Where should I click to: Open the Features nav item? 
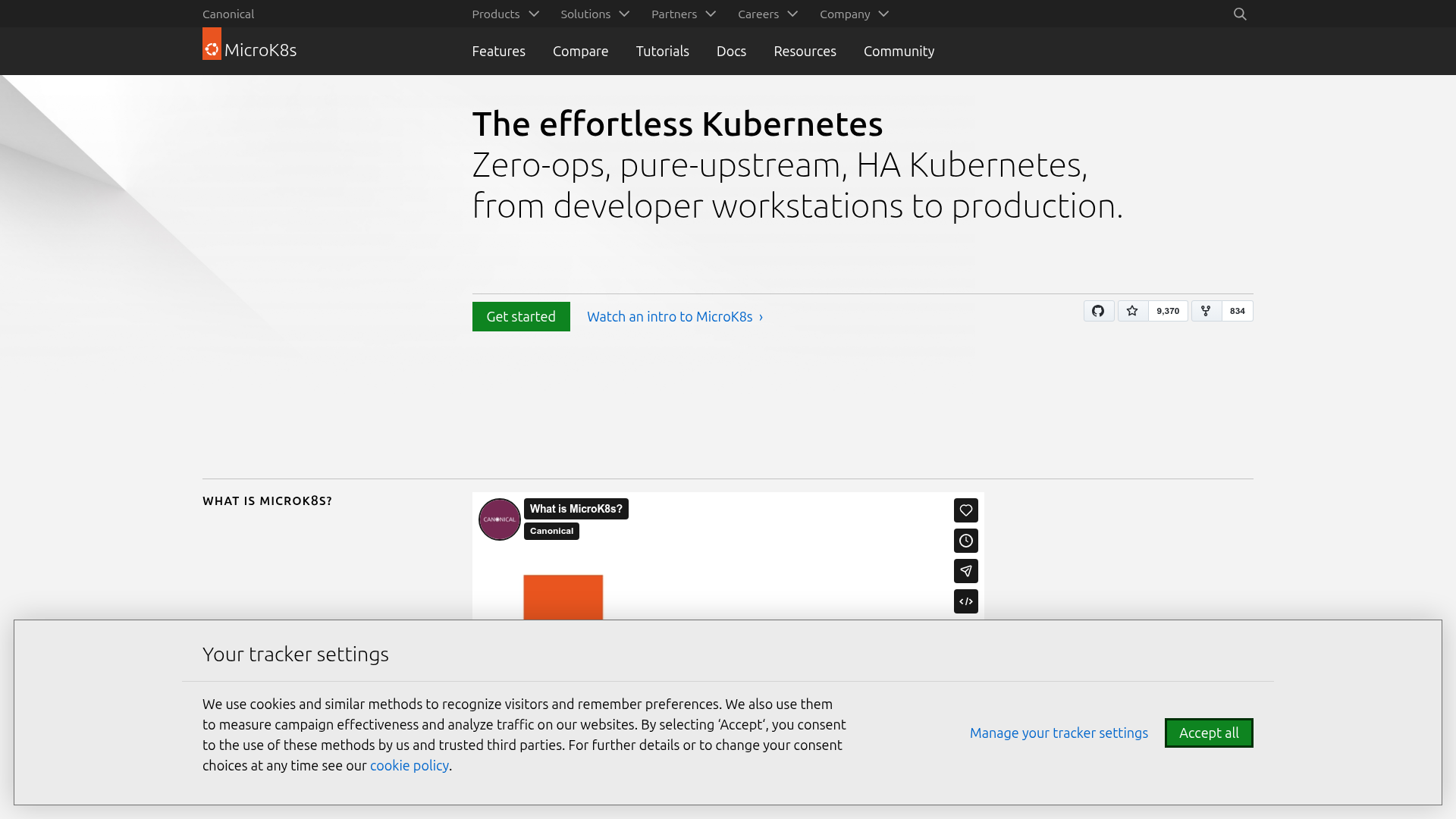tap(498, 51)
